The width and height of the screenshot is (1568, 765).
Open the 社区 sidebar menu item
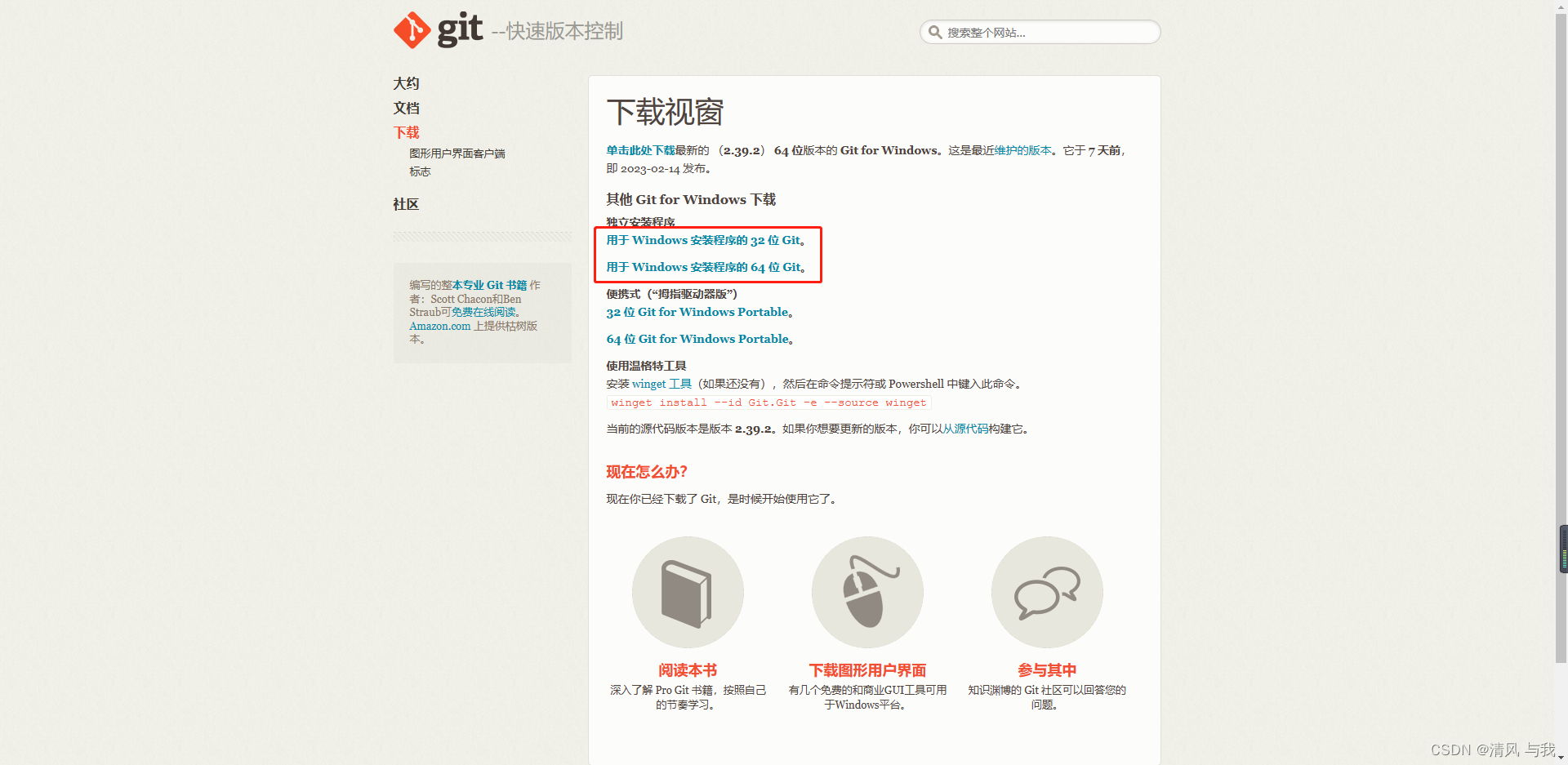[x=406, y=204]
